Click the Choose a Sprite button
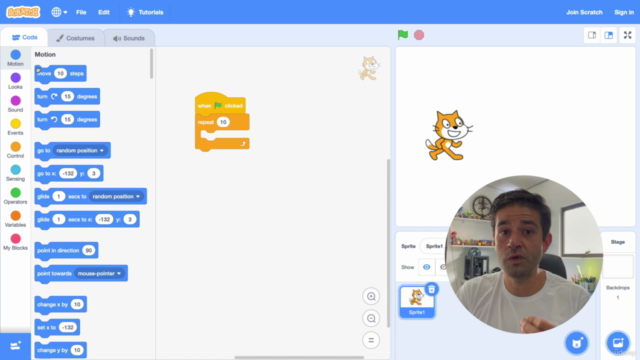The height and width of the screenshot is (360, 640). pyautogui.click(x=576, y=343)
